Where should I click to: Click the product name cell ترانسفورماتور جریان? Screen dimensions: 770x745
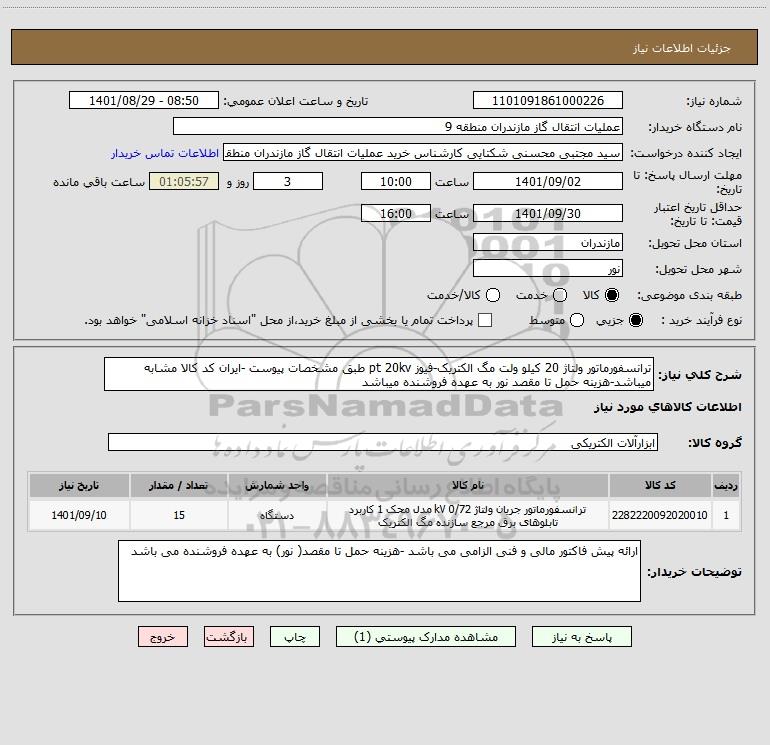click(x=468, y=515)
